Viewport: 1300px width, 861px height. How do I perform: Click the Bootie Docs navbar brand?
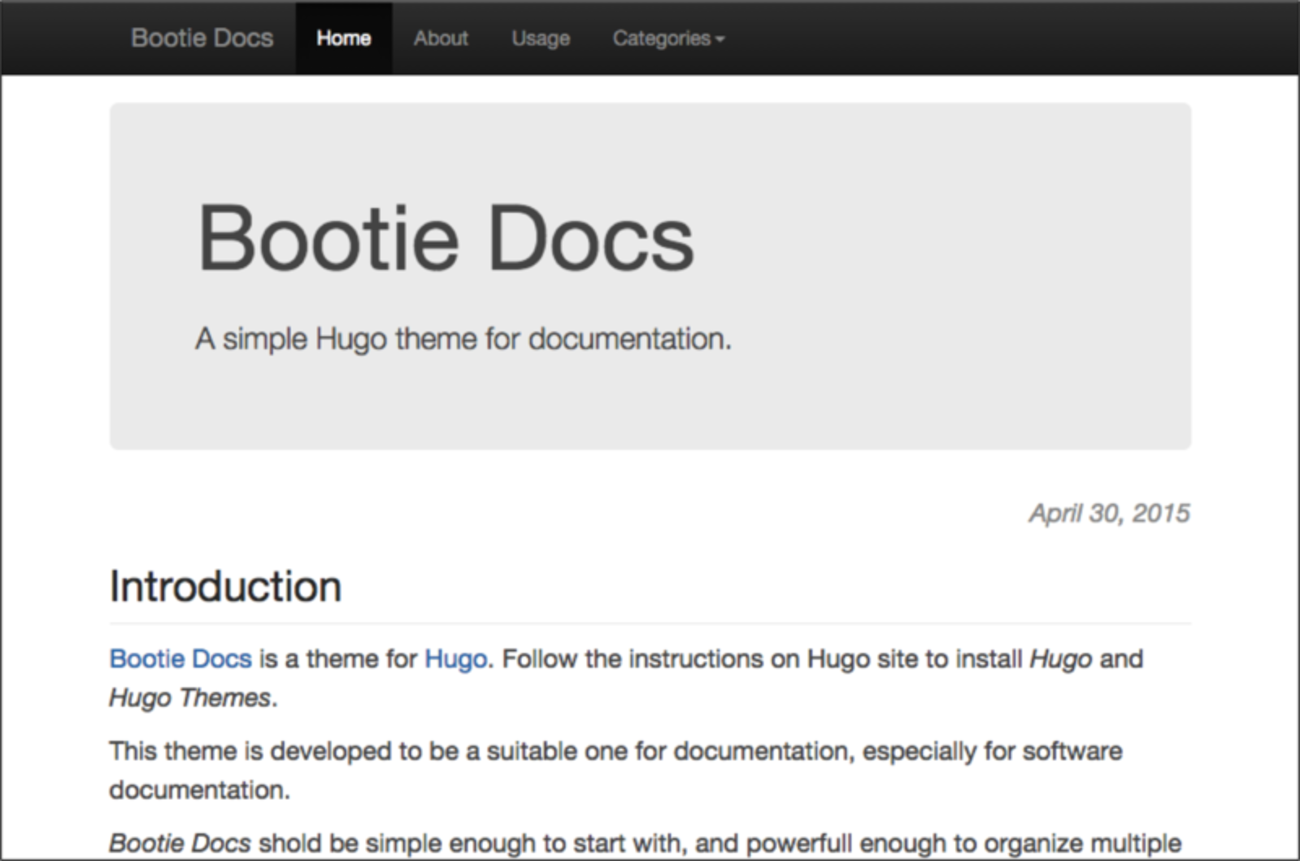coord(202,38)
